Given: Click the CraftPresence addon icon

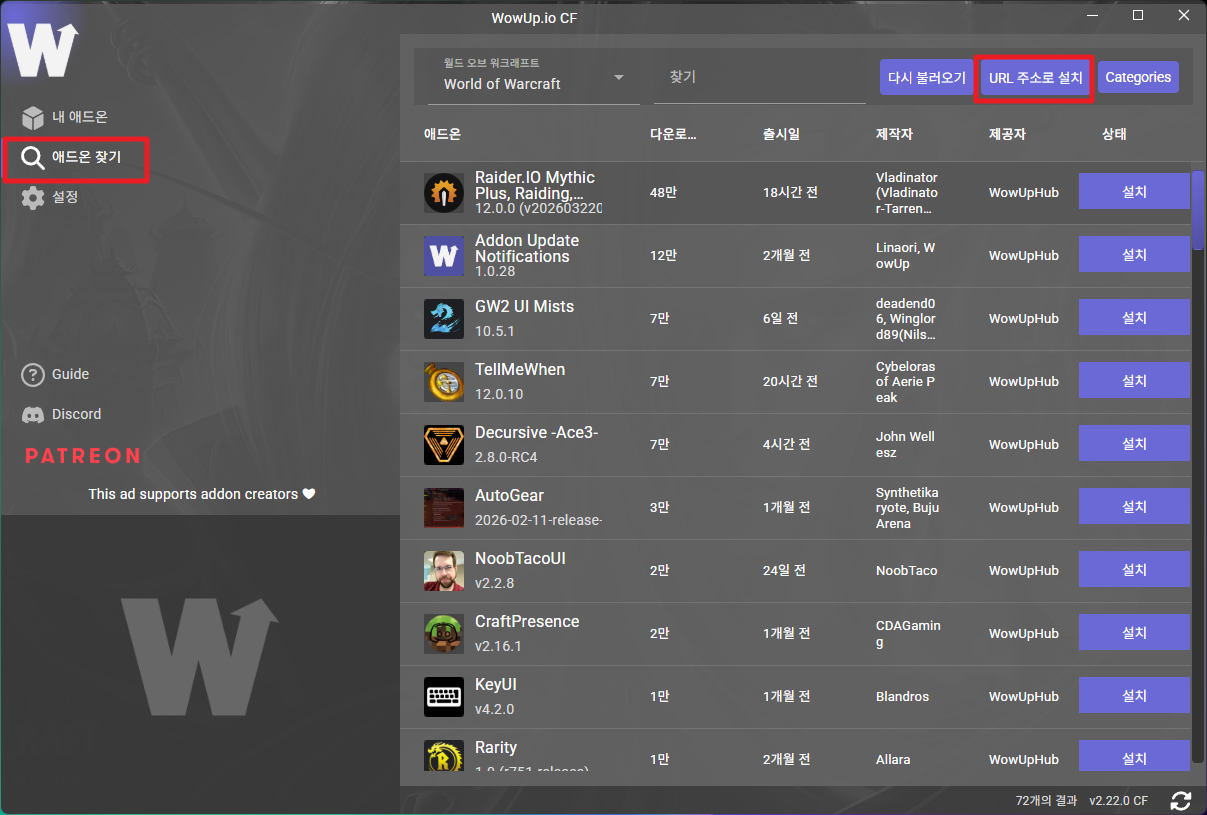Looking at the screenshot, I should 443,633.
